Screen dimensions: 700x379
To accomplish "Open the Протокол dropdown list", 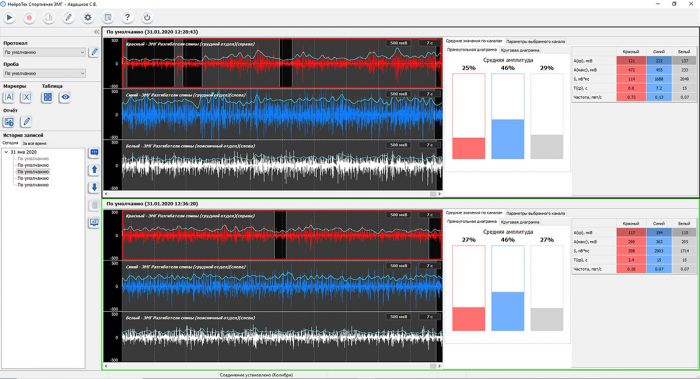I will click(44, 52).
